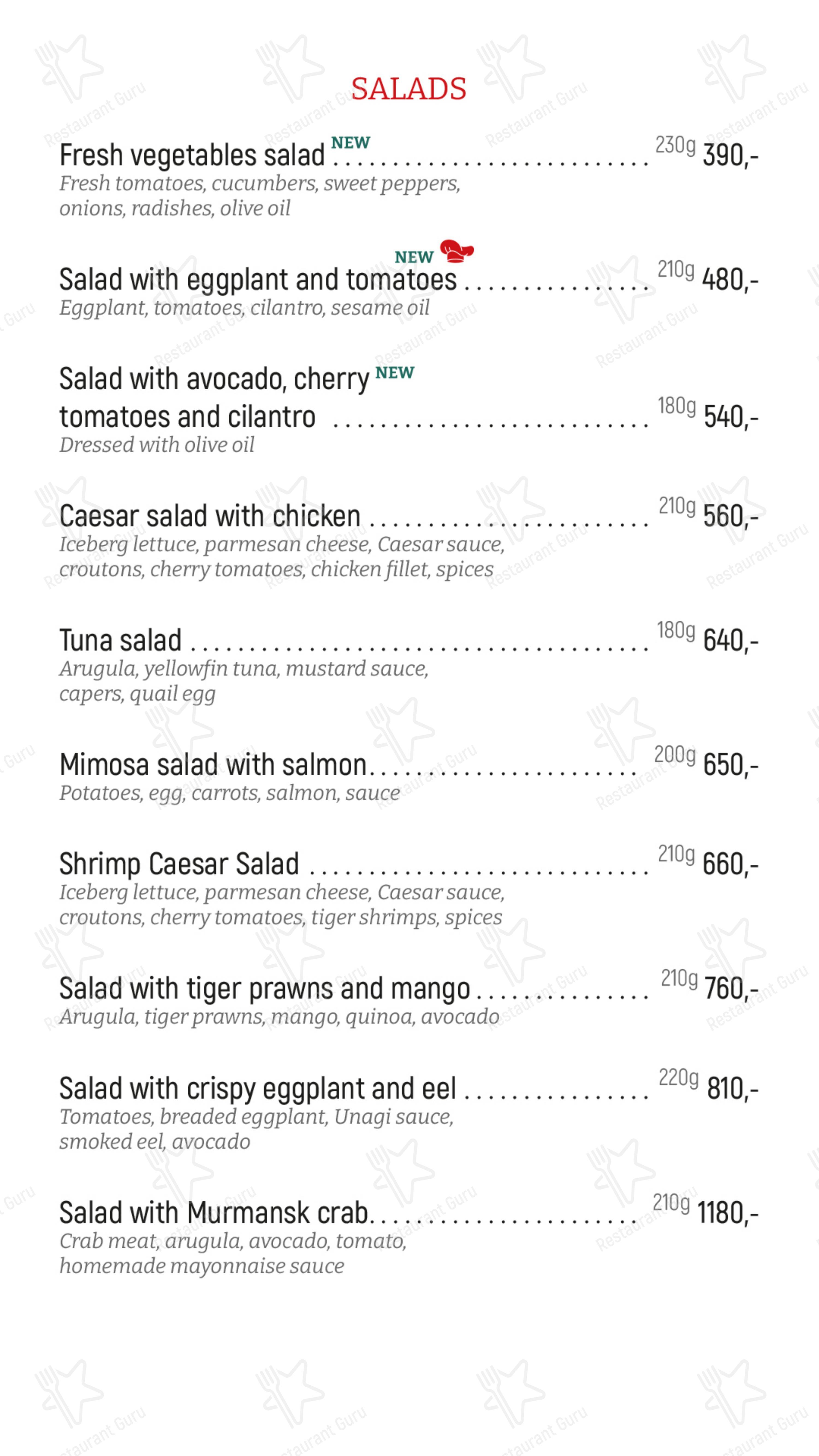Select Salad with tiger prawns and mango
The height and width of the screenshot is (1456, 819).
(x=265, y=989)
